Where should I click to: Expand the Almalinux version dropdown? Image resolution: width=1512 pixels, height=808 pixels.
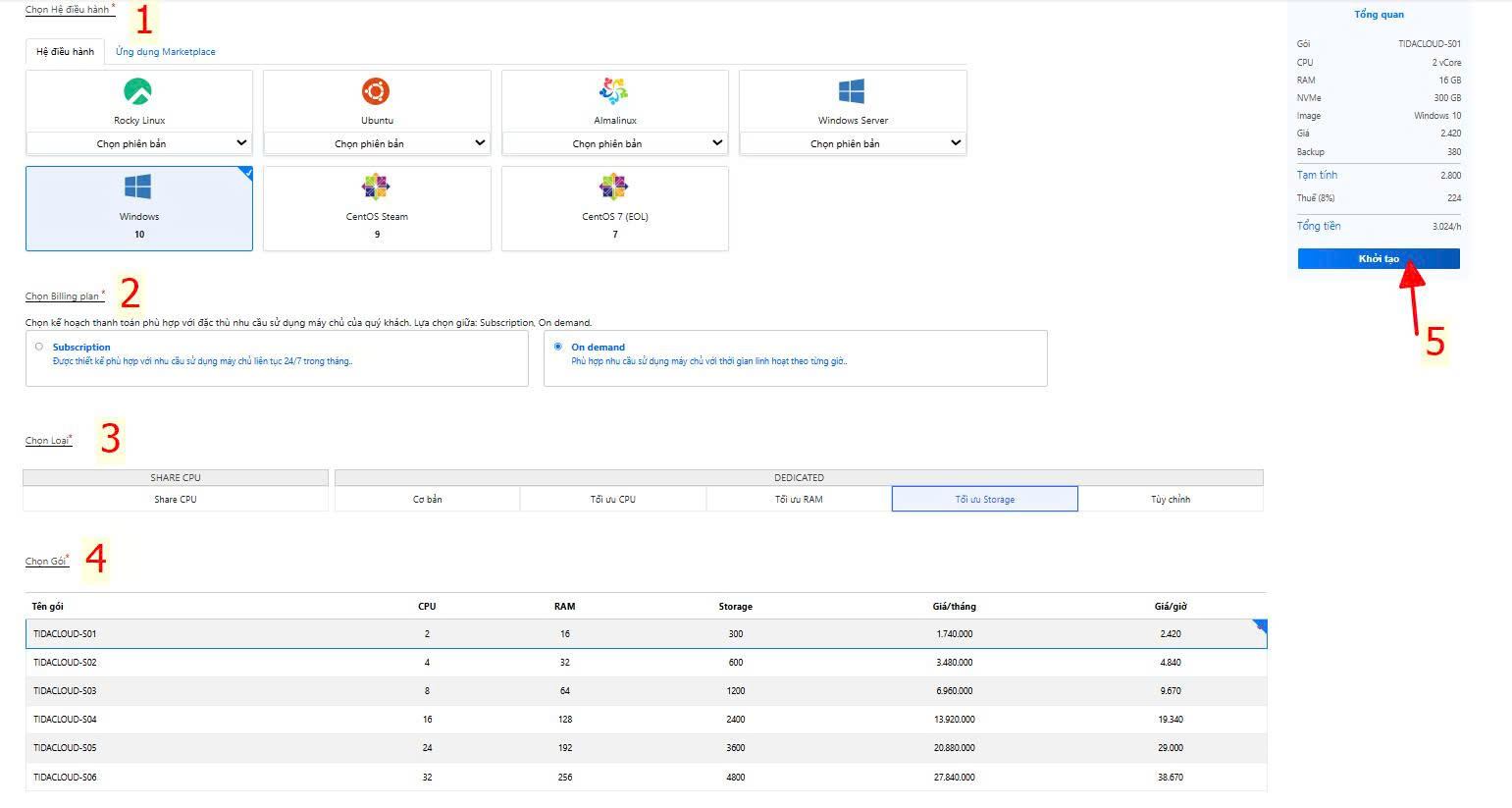[615, 143]
